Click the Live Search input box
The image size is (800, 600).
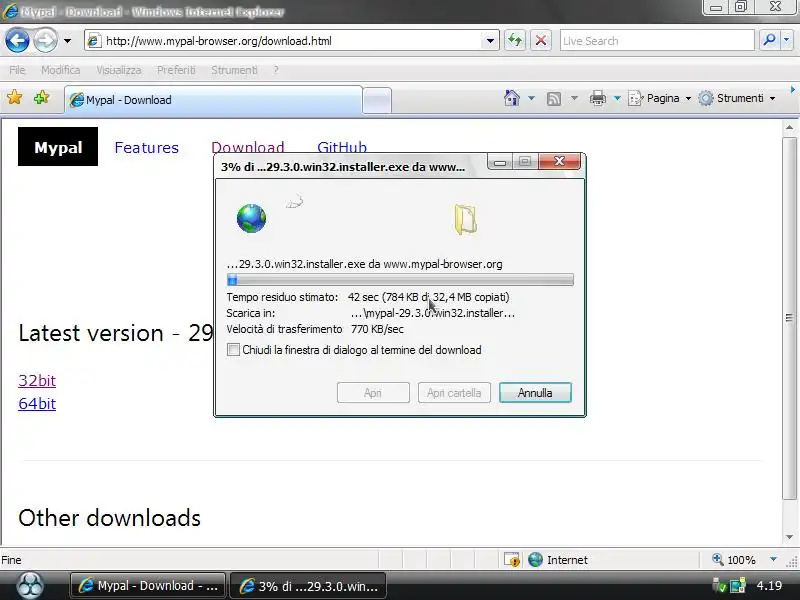click(x=657, y=41)
